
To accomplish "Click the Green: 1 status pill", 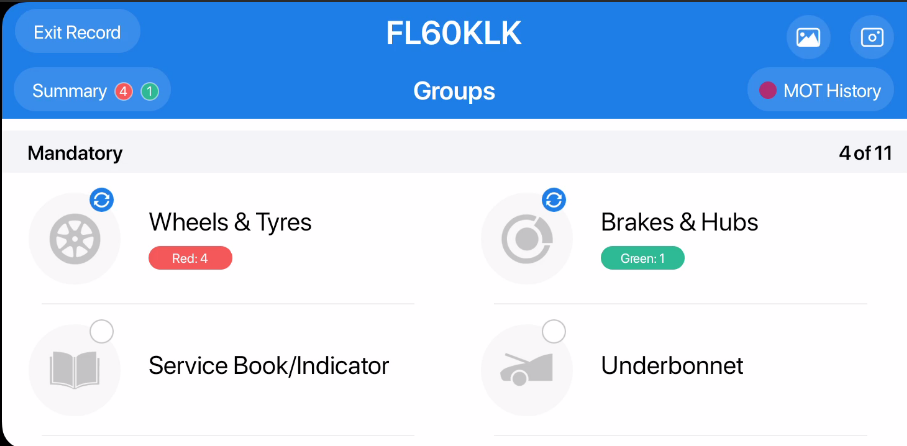I will tap(642, 258).
